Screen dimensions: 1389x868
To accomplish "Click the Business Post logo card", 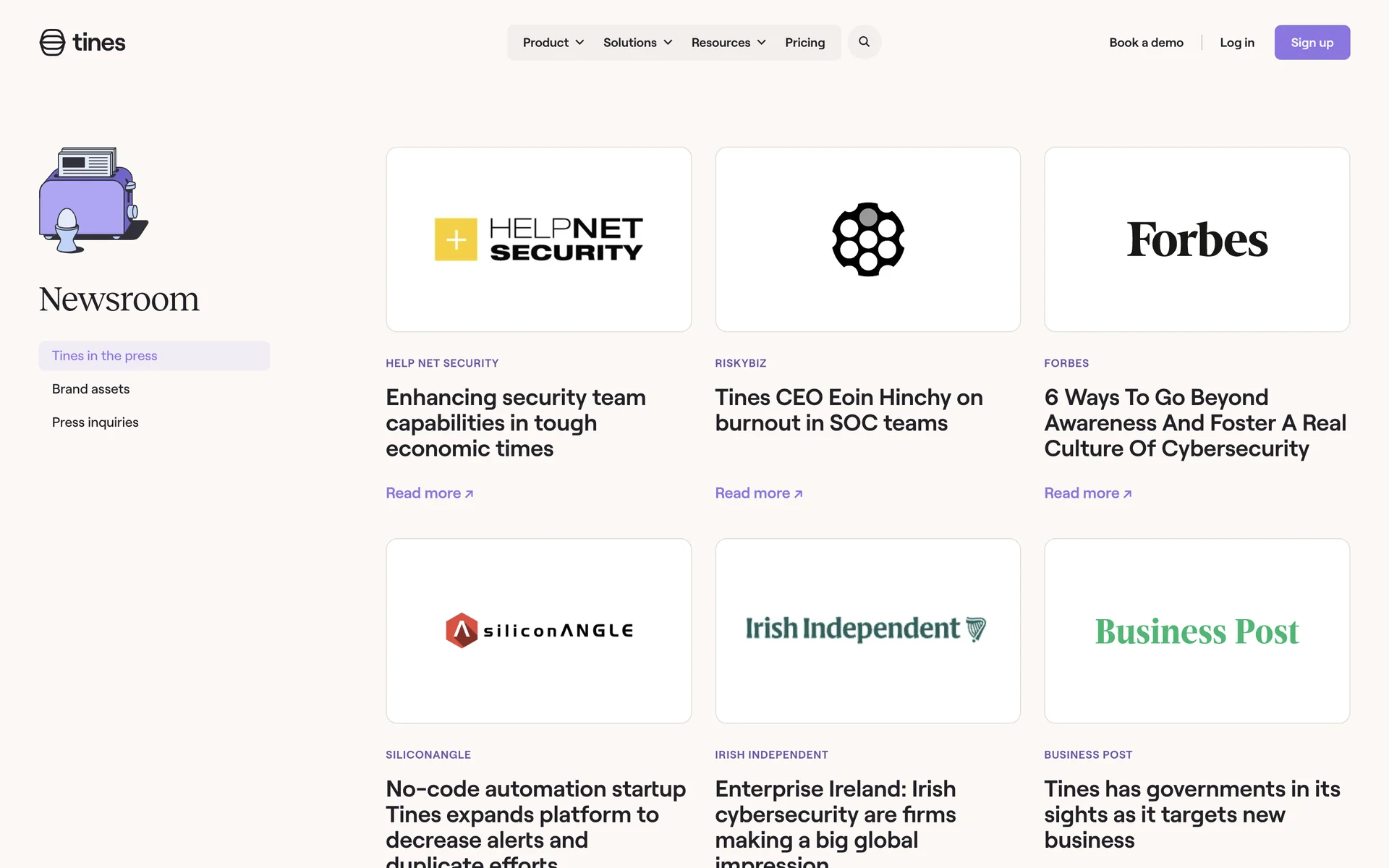I will pyautogui.click(x=1197, y=631).
